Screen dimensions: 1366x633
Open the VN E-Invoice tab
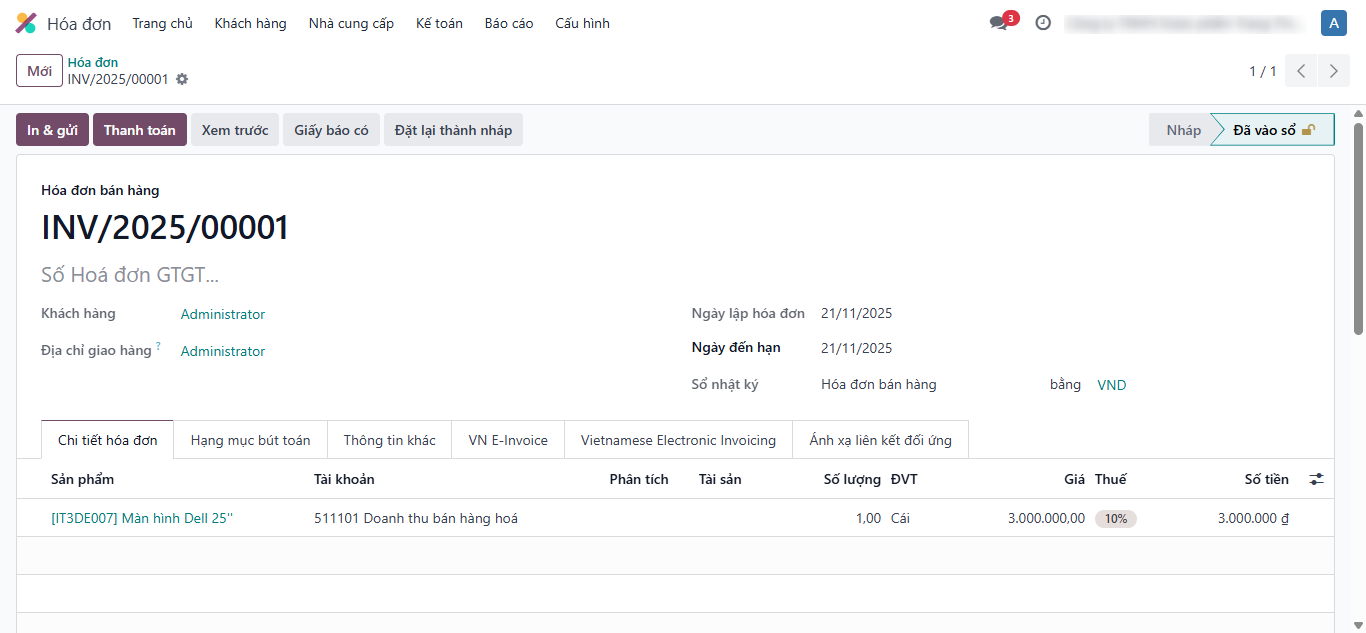tap(508, 440)
